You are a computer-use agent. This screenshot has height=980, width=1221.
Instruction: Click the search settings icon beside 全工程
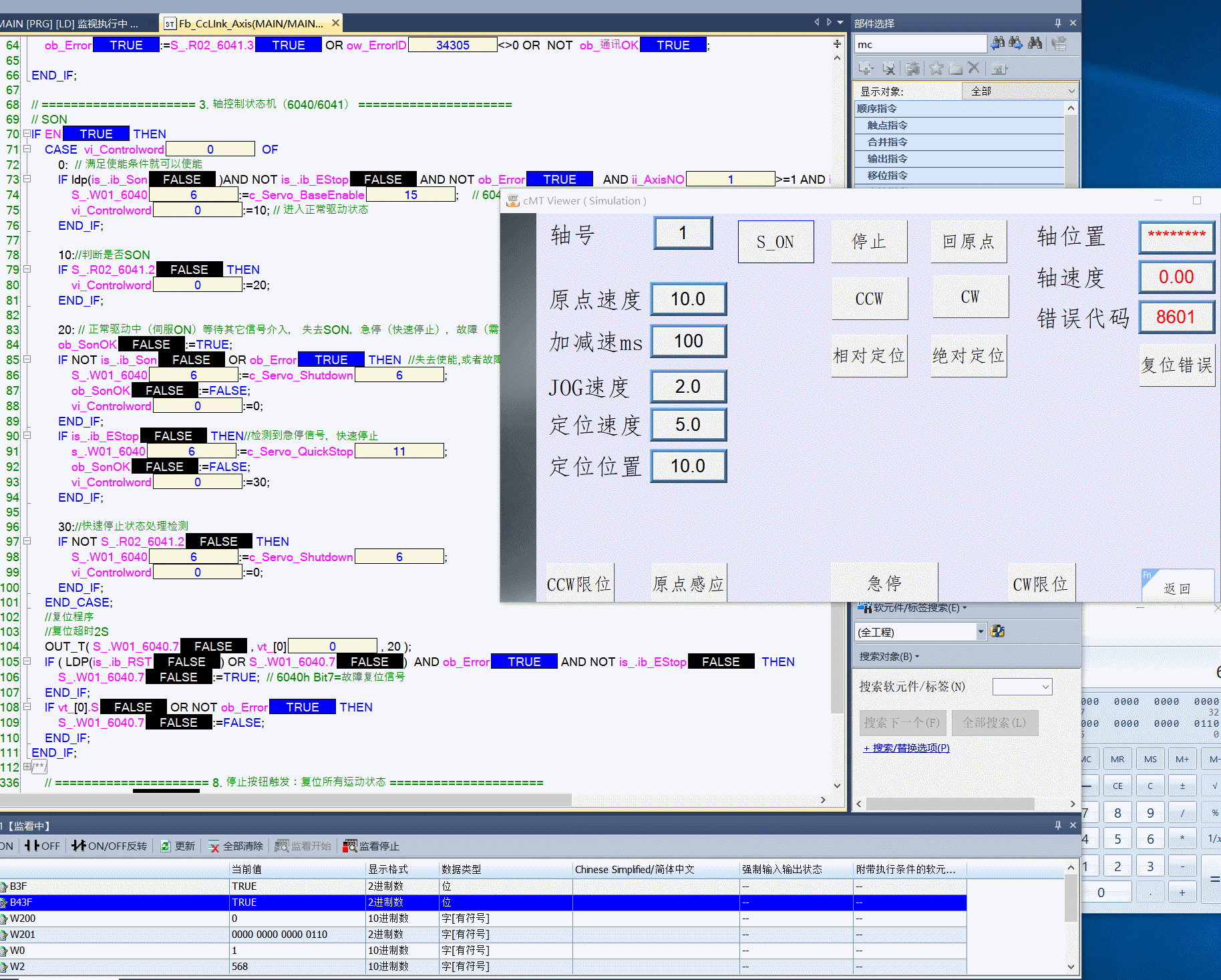point(998,631)
